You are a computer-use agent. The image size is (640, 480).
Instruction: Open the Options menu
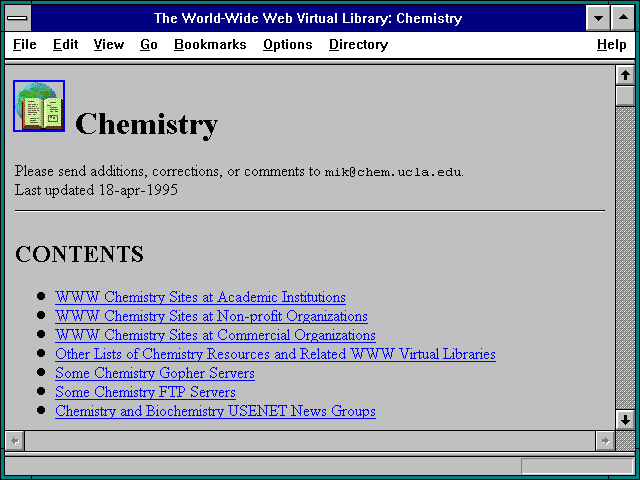(x=288, y=44)
